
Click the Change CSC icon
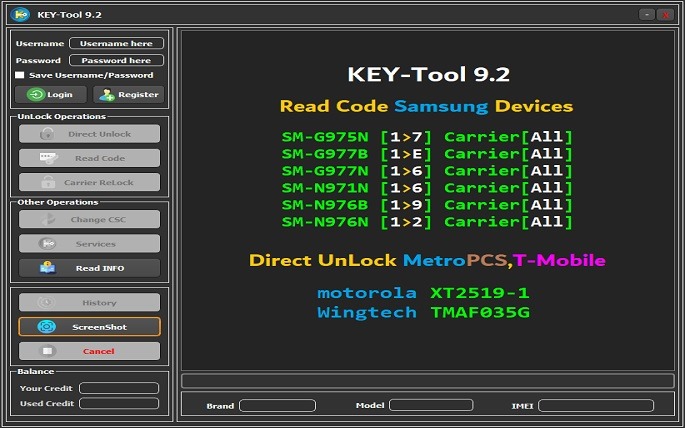pyautogui.click(x=47, y=219)
